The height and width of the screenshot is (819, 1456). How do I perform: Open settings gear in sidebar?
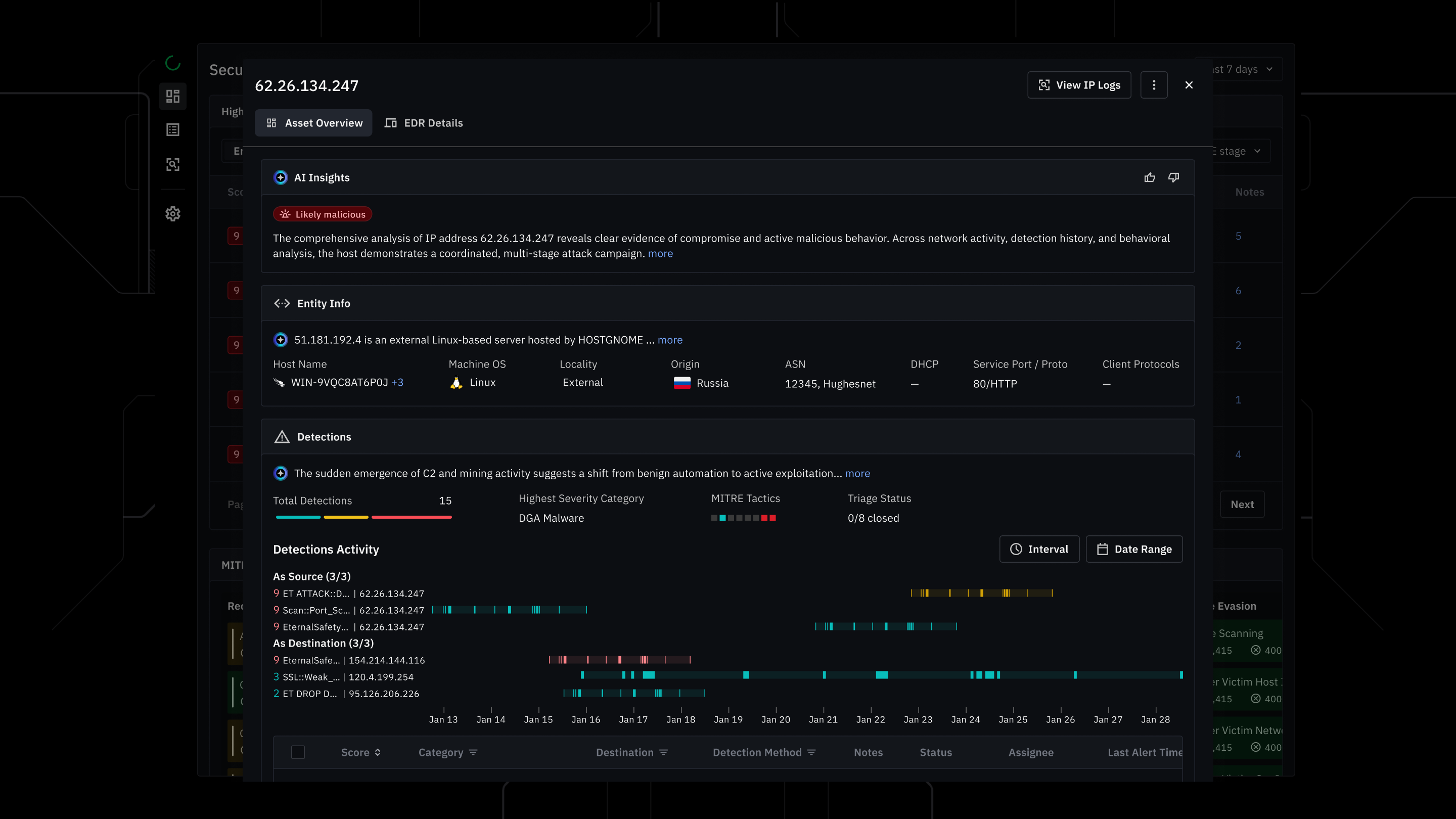click(173, 214)
